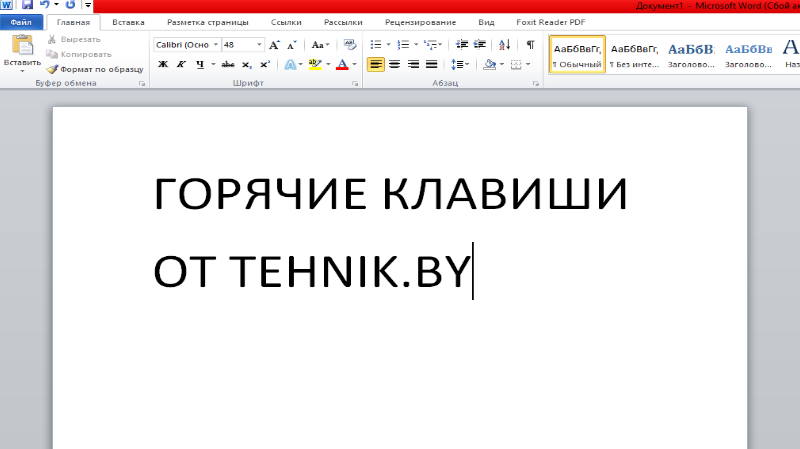Image resolution: width=800 pixels, height=449 pixels.
Task: Switch to the Главная tab
Action: pyautogui.click(x=73, y=22)
